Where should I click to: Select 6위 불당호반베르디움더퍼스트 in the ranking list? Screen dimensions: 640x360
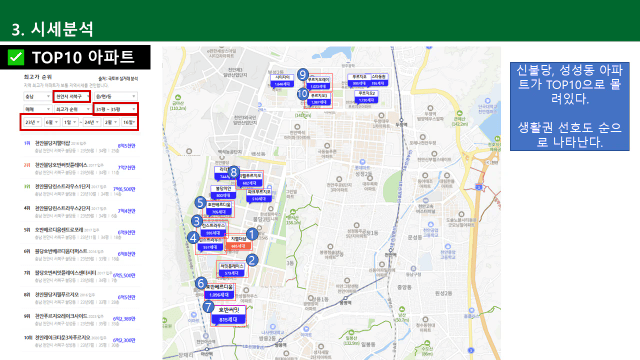point(80,254)
